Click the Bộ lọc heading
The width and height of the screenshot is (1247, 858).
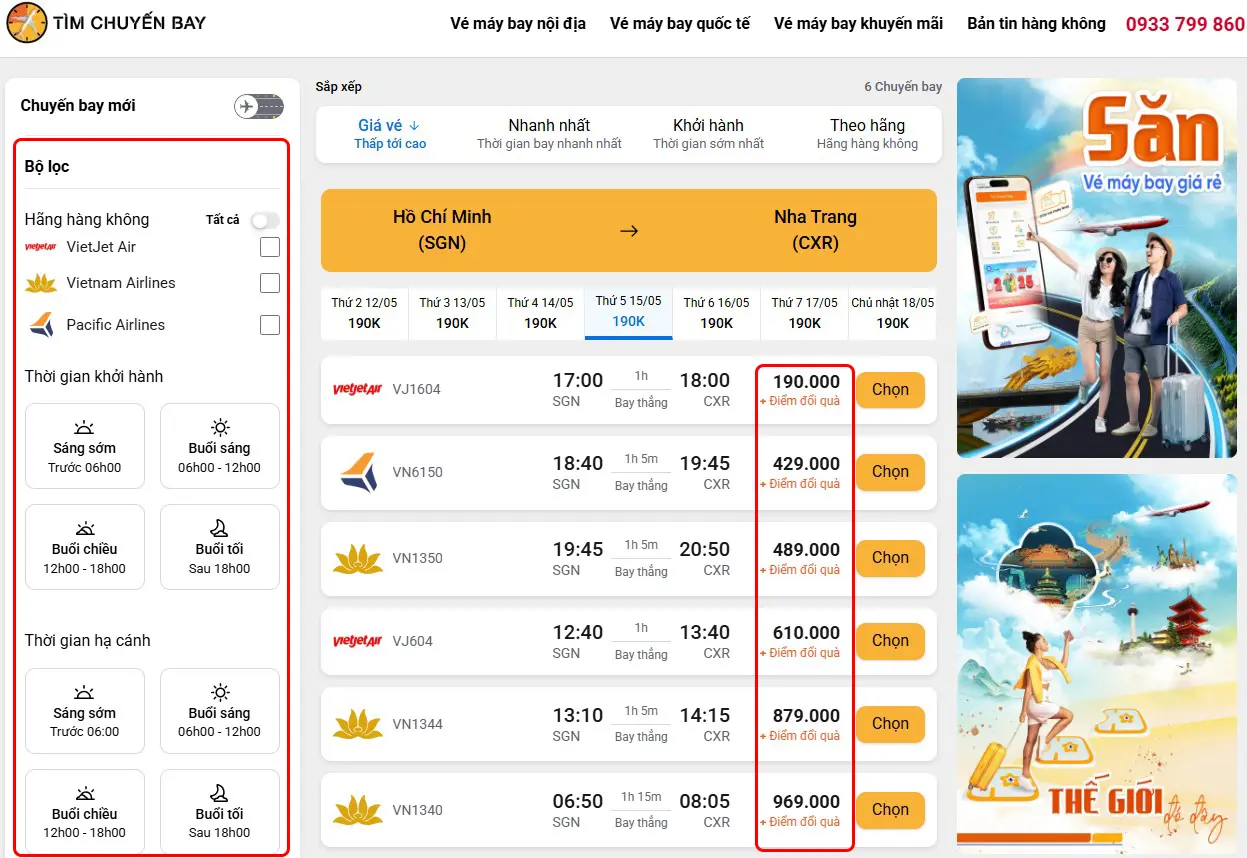[47, 166]
